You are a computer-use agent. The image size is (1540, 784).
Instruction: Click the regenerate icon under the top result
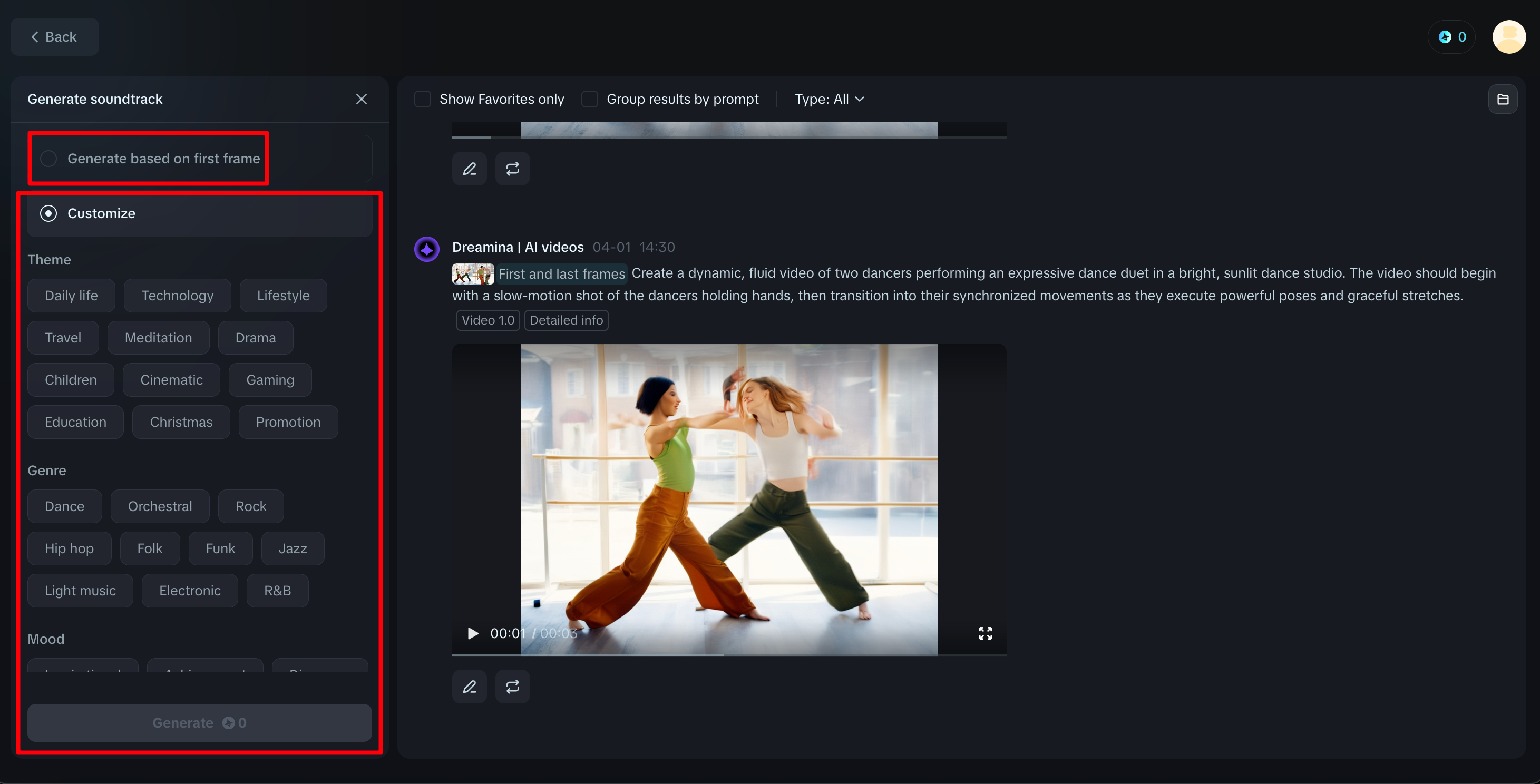[x=512, y=169]
